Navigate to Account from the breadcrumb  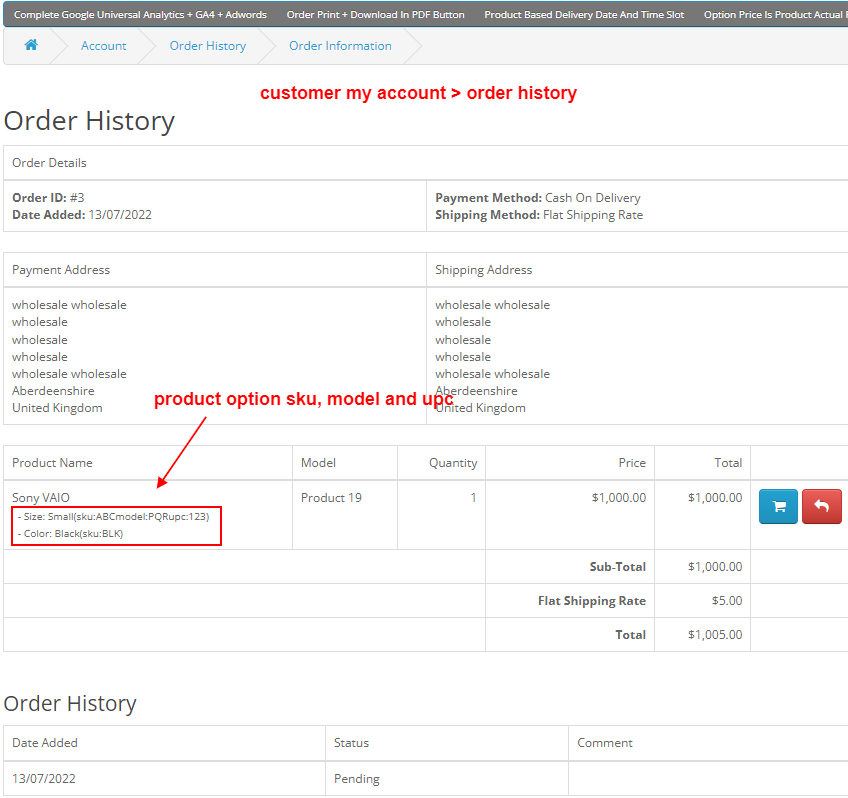pos(103,46)
